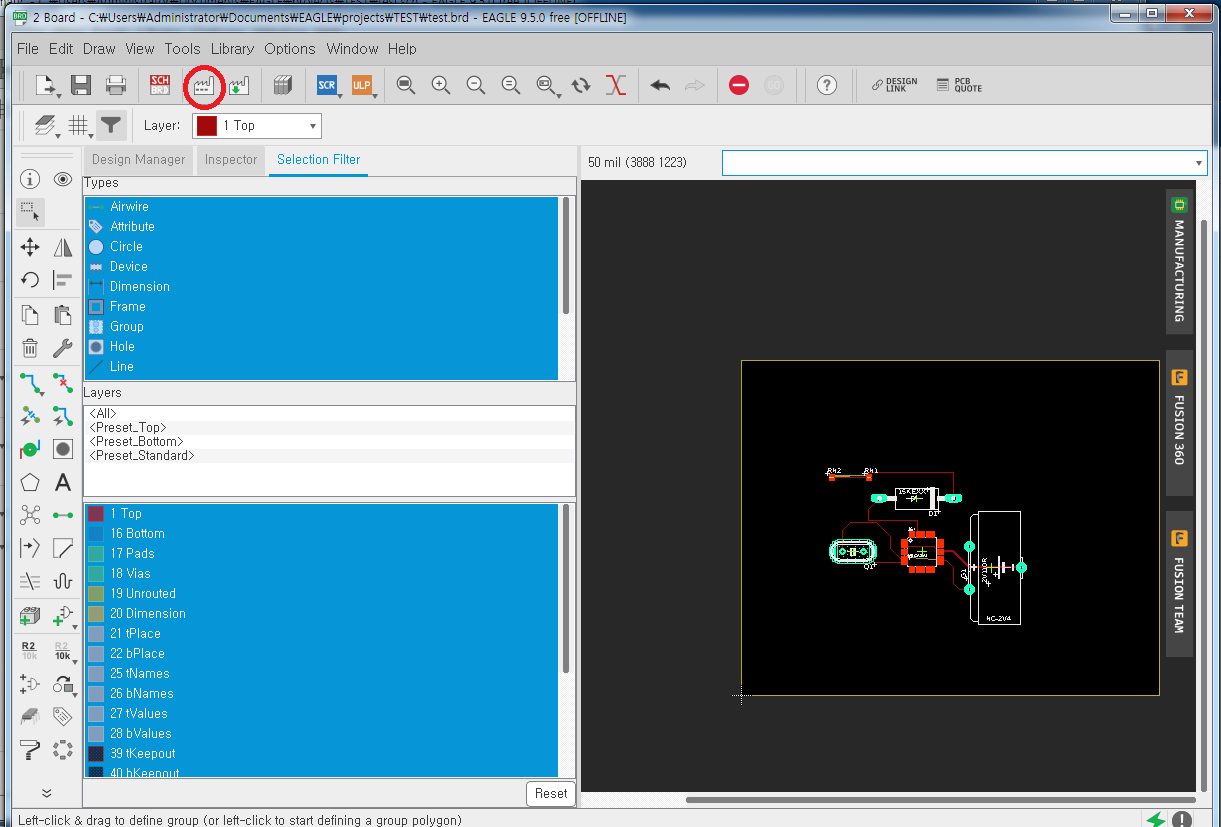The image size is (1221, 827).
Task: Open the Options menu
Action: 290,48
